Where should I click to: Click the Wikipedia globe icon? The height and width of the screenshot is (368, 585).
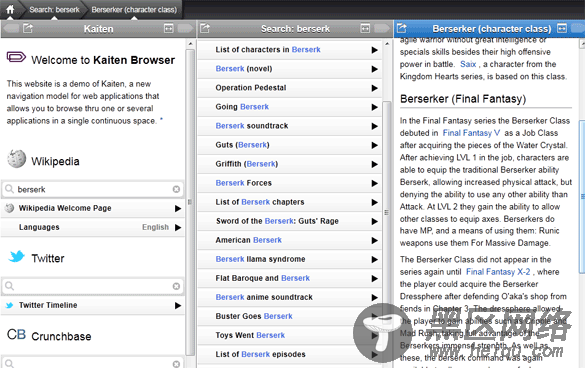point(16,159)
